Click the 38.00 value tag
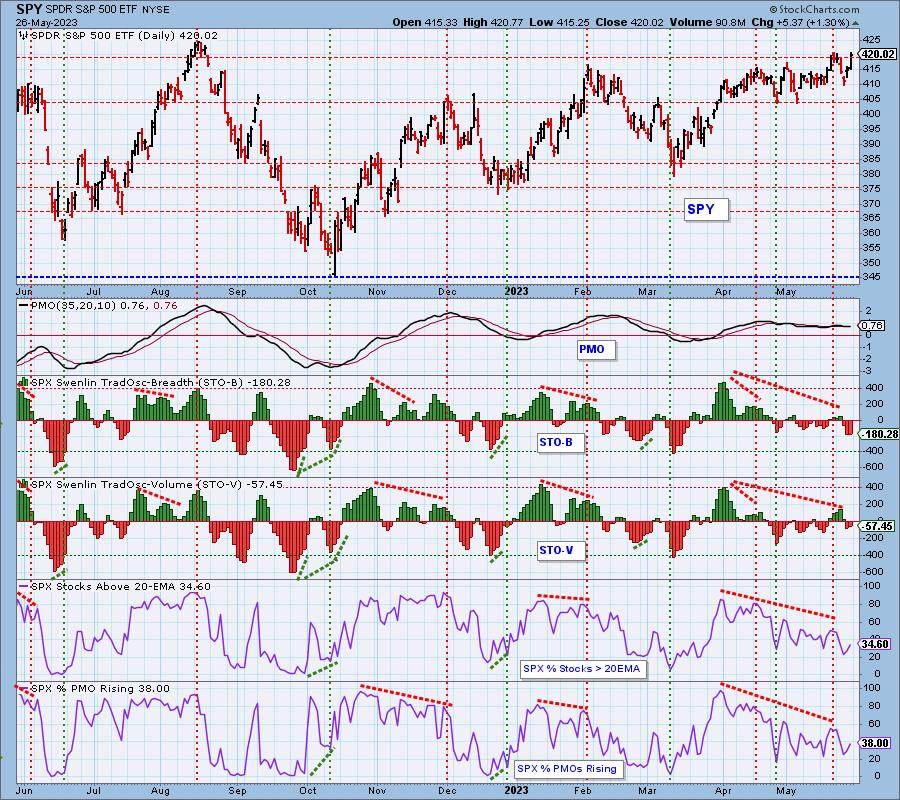This screenshot has height=800, width=900. [x=875, y=743]
